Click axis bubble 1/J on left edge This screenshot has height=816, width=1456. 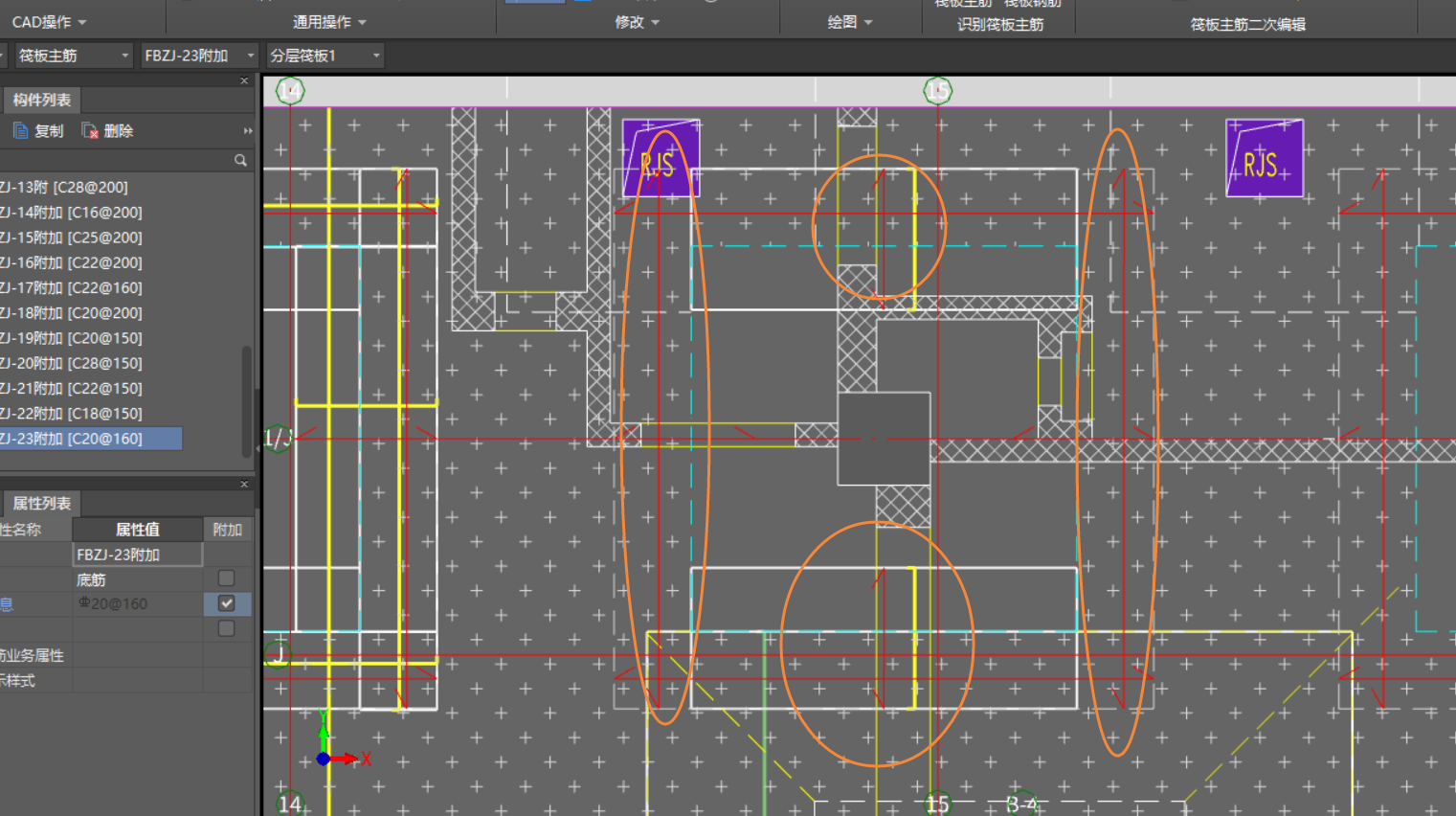[x=277, y=439]
